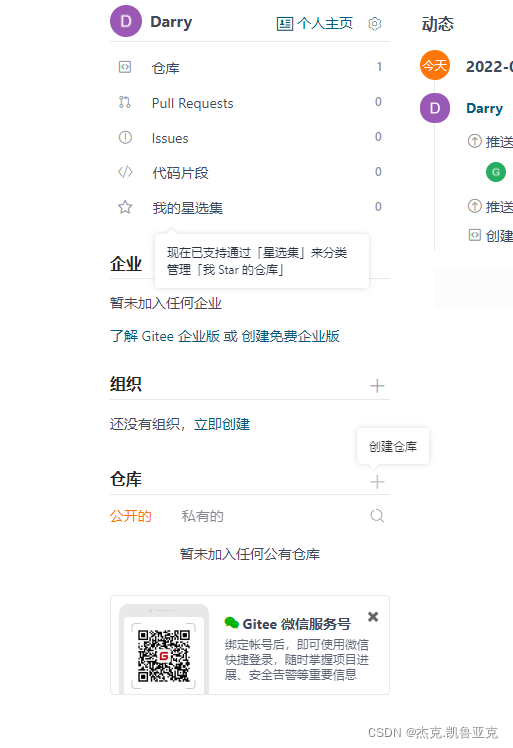Click the green G repository avatar
The width and height of the screenshot is (513, 748).
coord(496,172)
